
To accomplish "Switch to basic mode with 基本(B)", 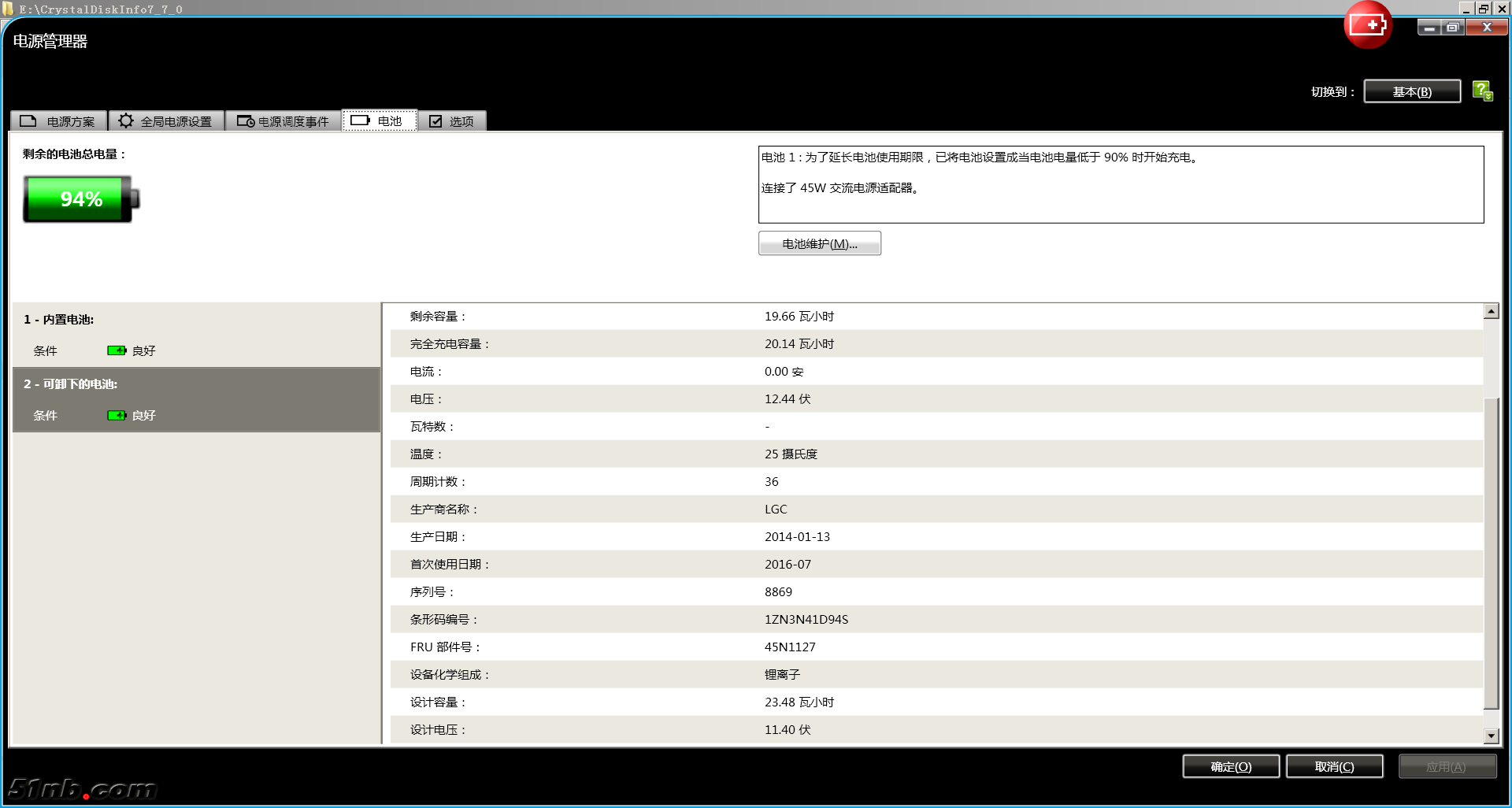I will point(1411,91).
